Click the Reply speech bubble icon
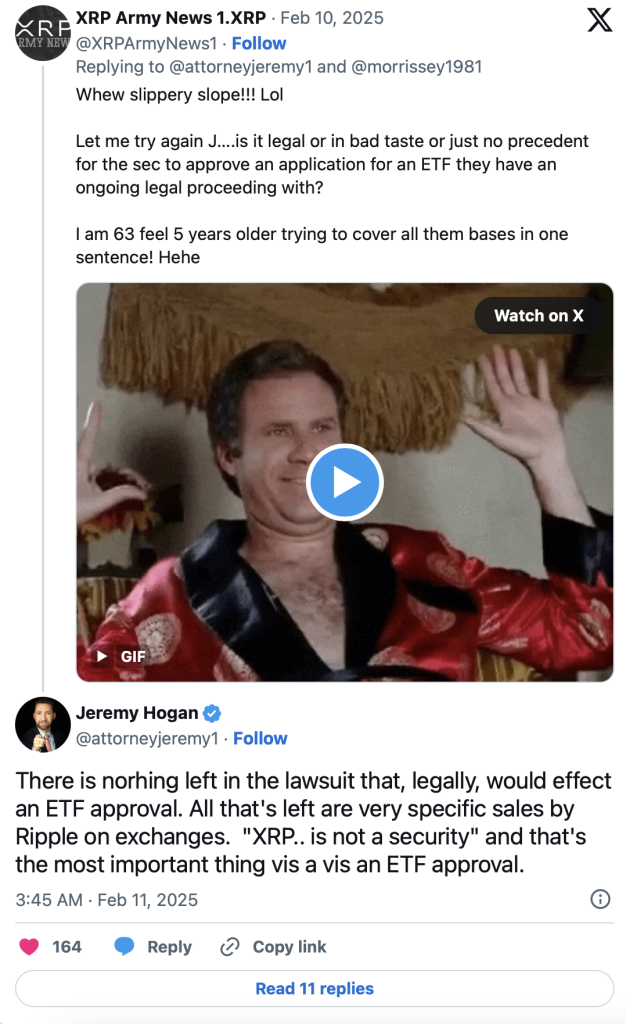The image size is (626, 1024). 124,946
